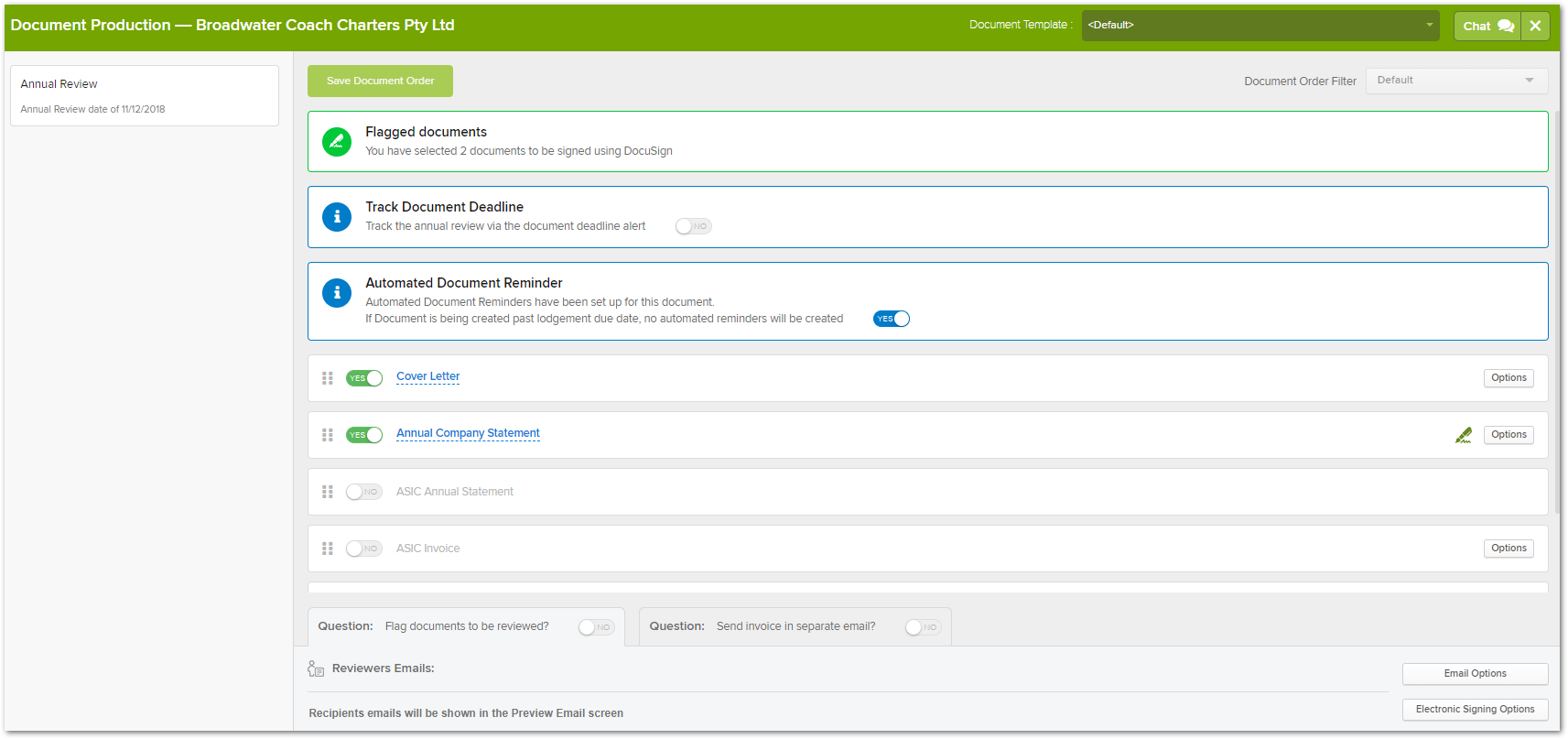Viewport: 1568px width, 739px height.
Task: Enable Track Document Deadline toggle
Action: click(x=693, y=226)
